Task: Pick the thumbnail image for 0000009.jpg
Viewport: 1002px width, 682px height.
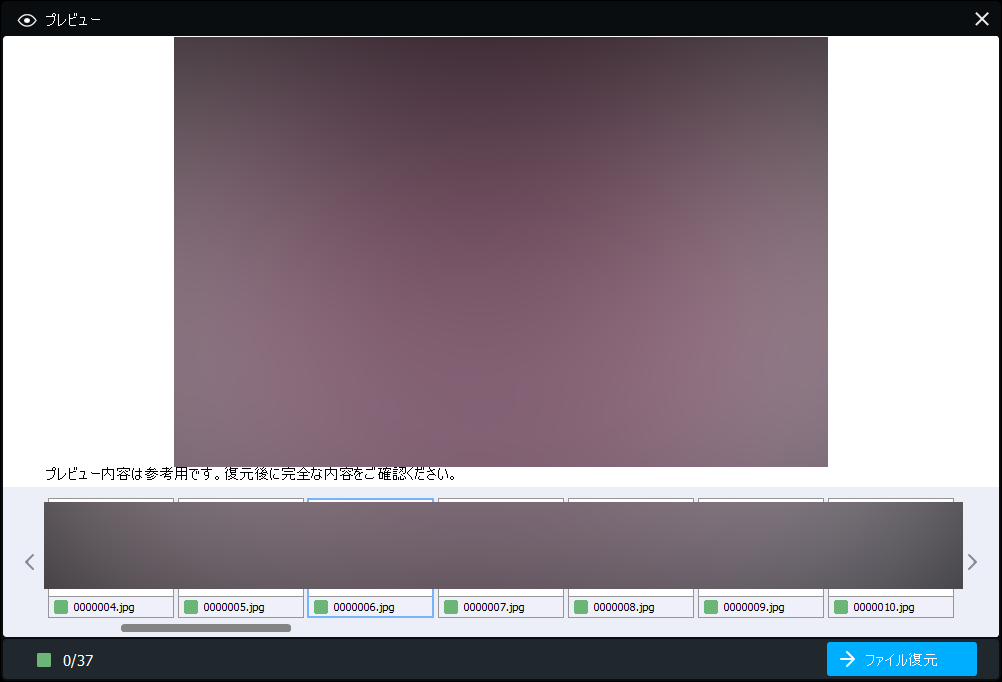Action: coord(761,547)
